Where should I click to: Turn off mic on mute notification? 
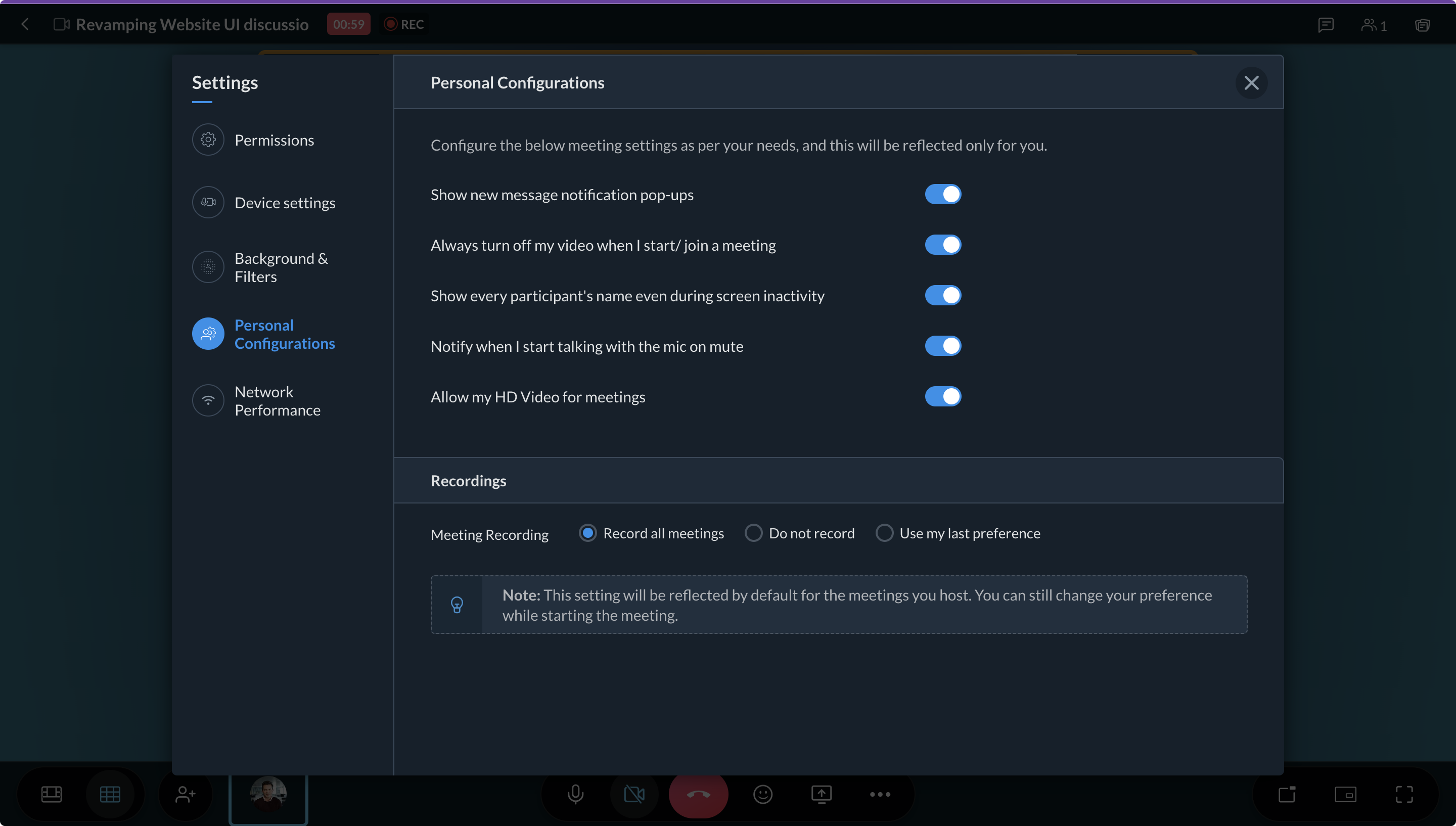tap(943, 346)
